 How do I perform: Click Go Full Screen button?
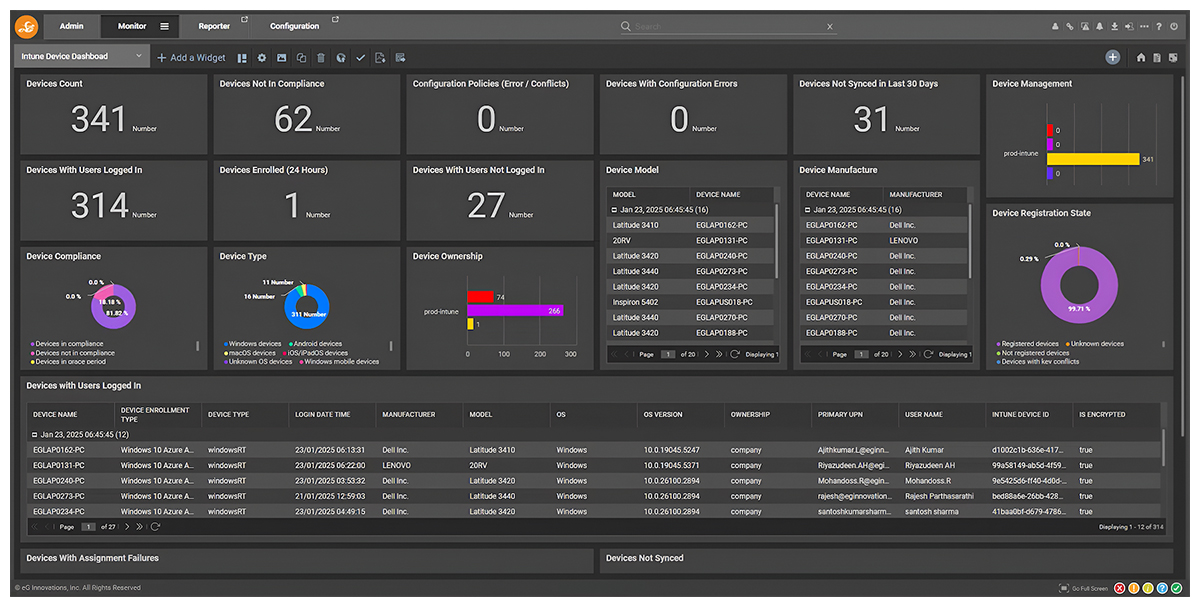[1083, 588]
